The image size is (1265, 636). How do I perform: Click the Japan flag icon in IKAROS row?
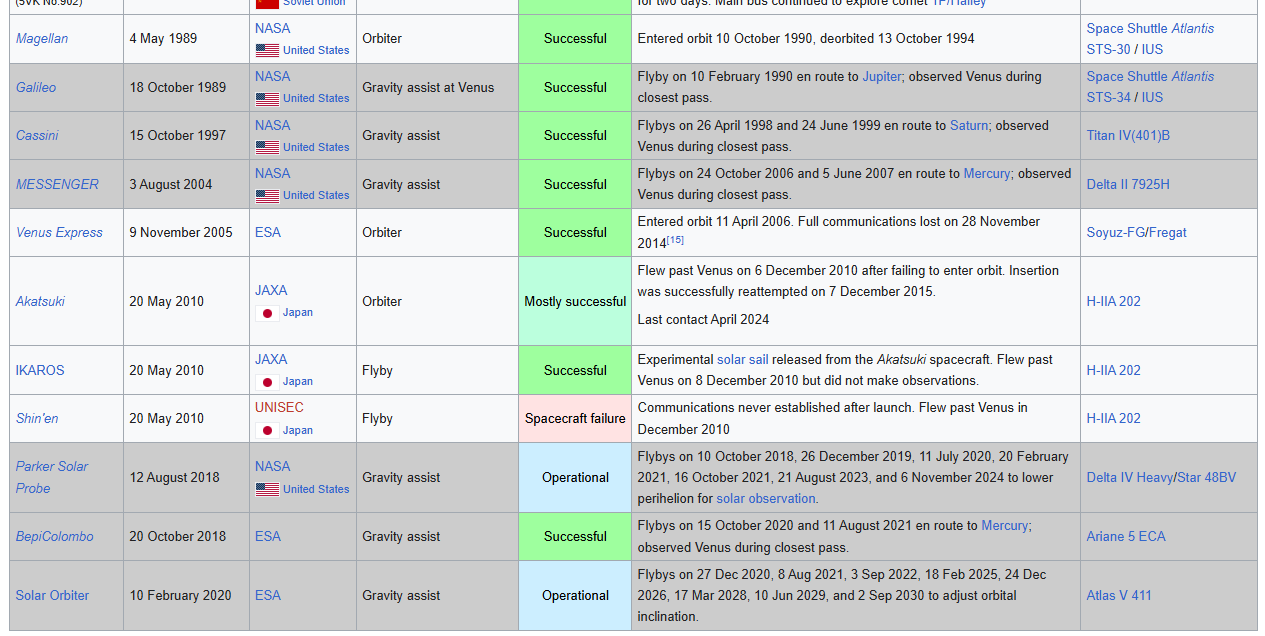pos(267,382)
